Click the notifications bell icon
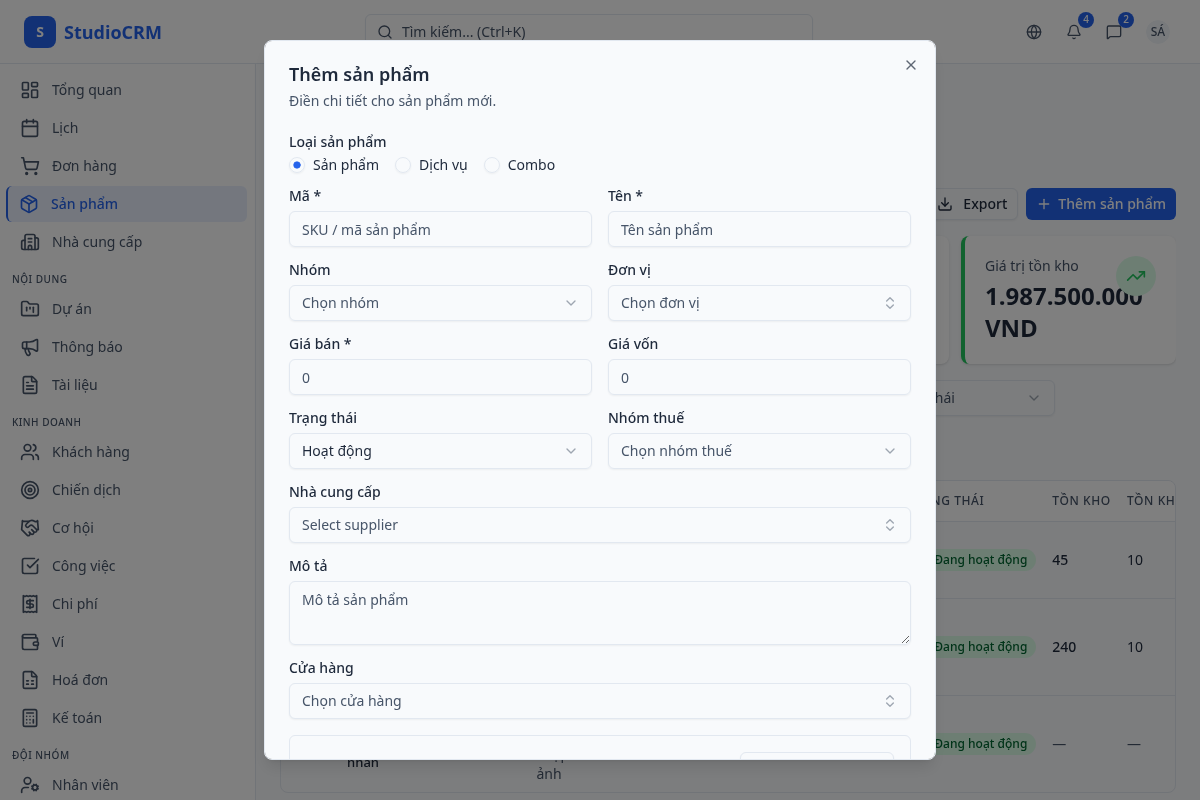This screenshot has height=800, width=1200. click(1074, 32)
